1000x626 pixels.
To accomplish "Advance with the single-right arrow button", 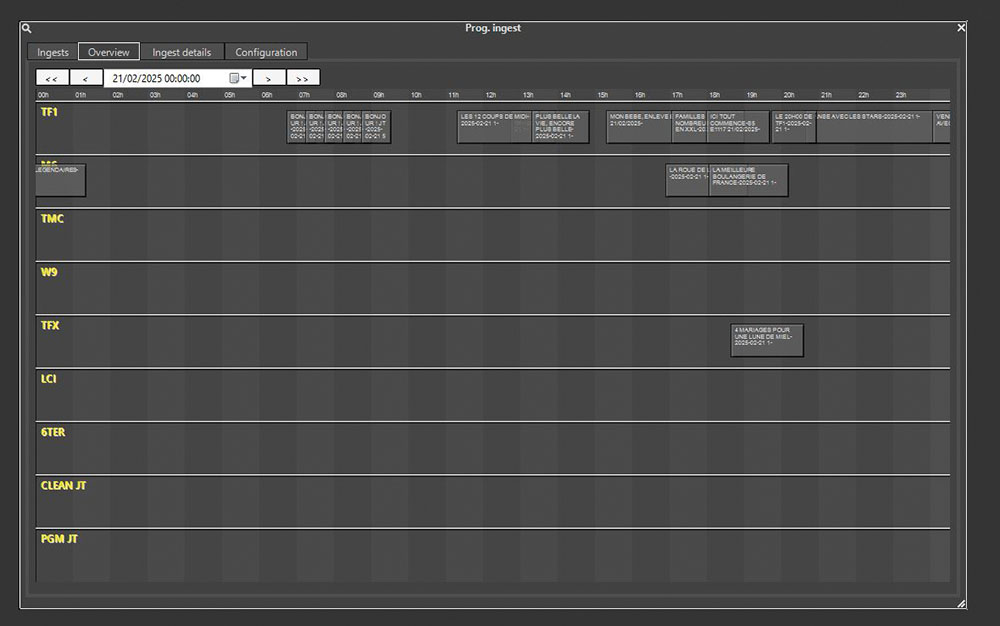I will pos(268,78).
